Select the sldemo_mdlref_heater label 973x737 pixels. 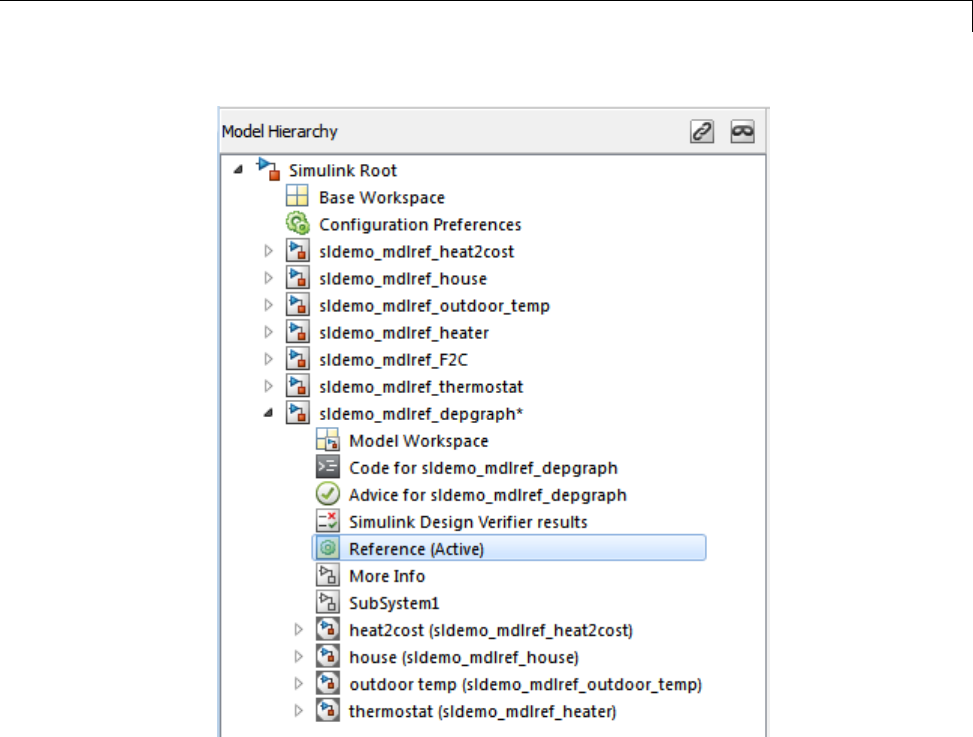(404, 333)
